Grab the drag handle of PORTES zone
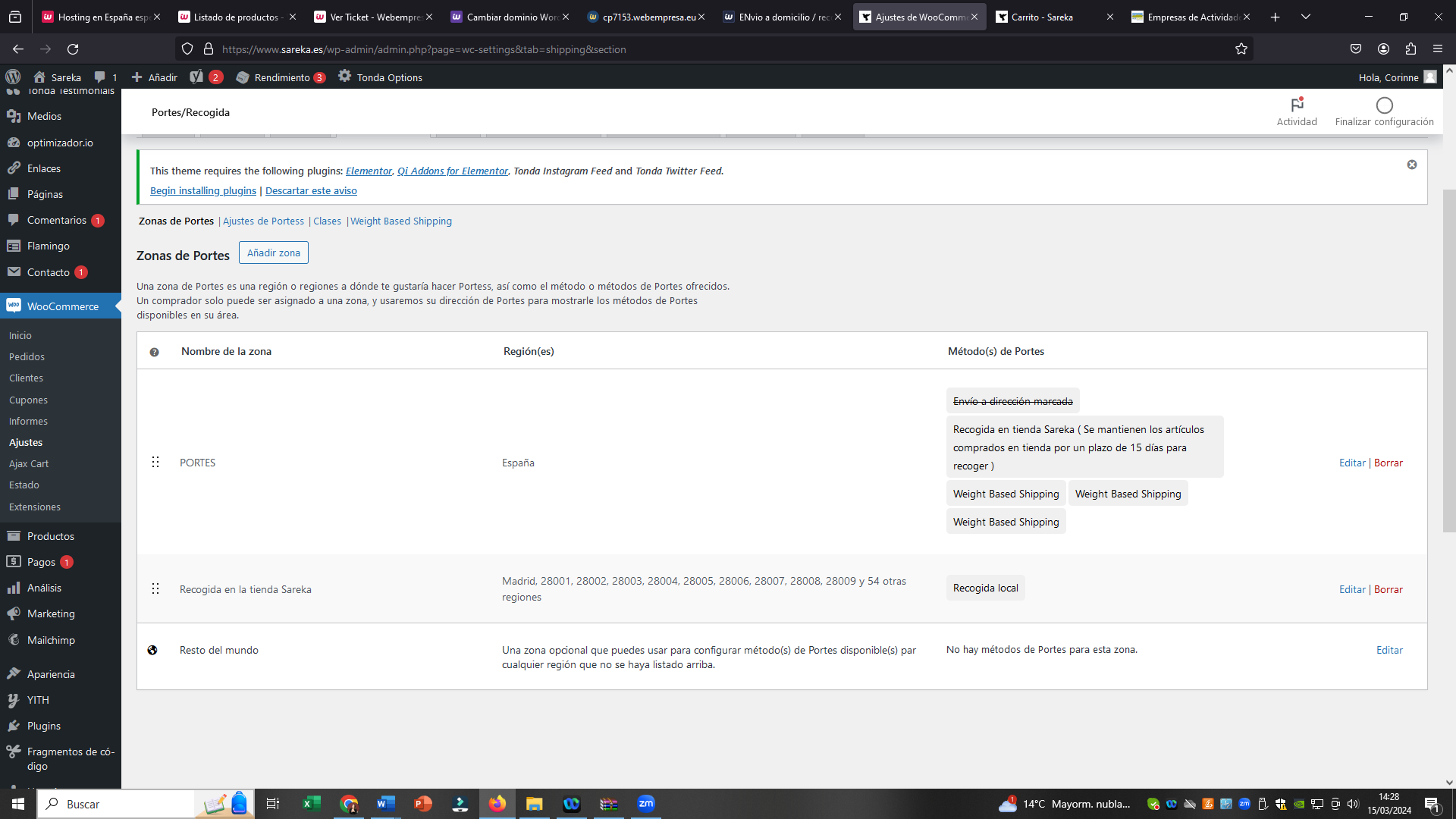Screen dimensions: 1456x819 [x=155, y=462]
